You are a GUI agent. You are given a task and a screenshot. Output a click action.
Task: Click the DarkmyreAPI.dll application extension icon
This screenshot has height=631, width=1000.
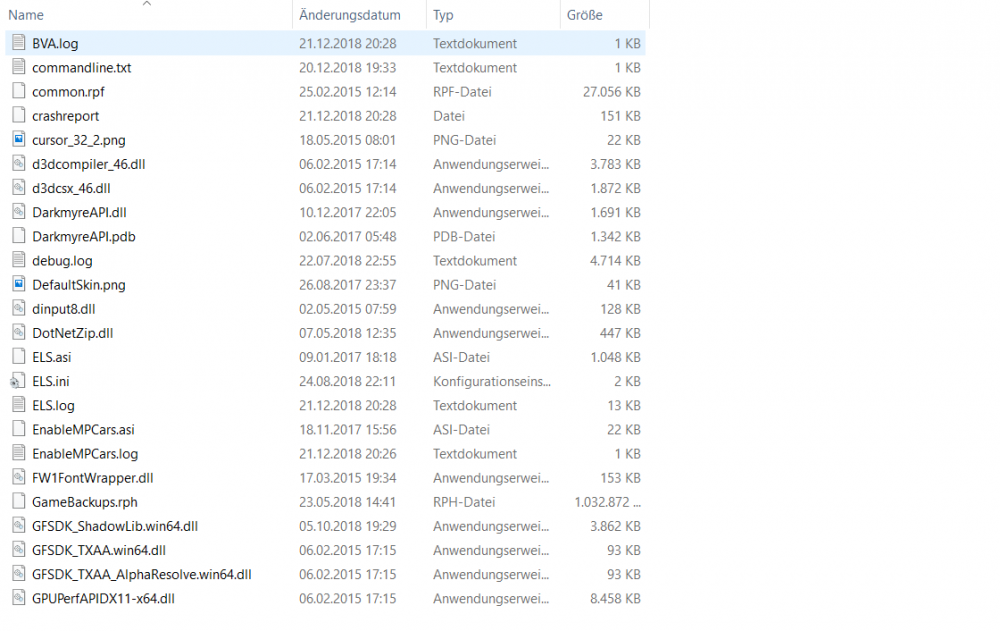(16, 212)
